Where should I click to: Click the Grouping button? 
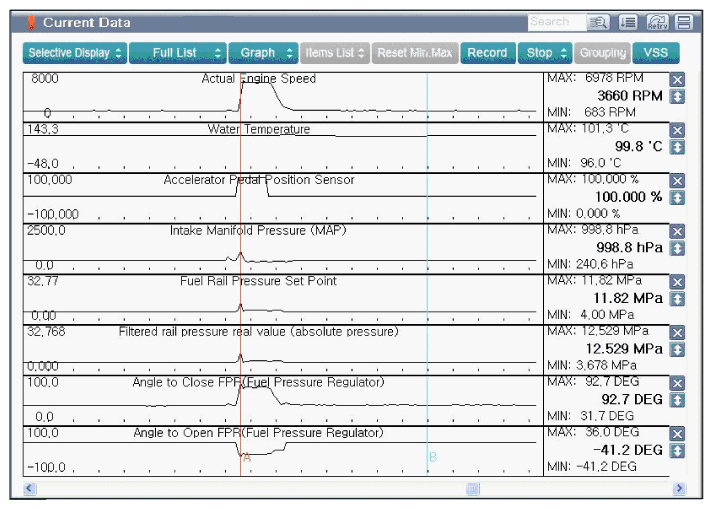tap(603, 53)
